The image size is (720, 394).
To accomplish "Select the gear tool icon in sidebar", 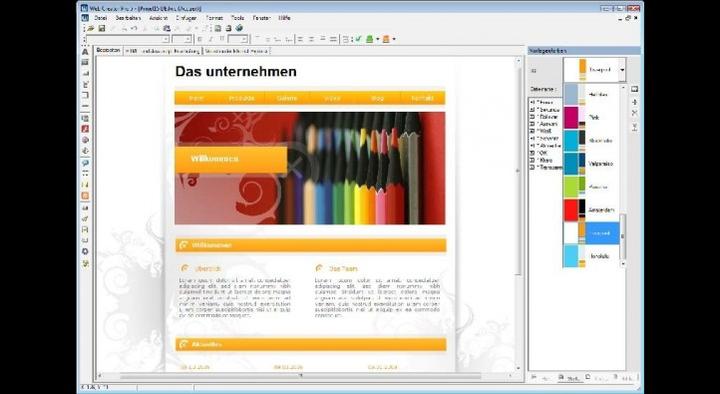I will pyautogui.click(x=85, y=252).
